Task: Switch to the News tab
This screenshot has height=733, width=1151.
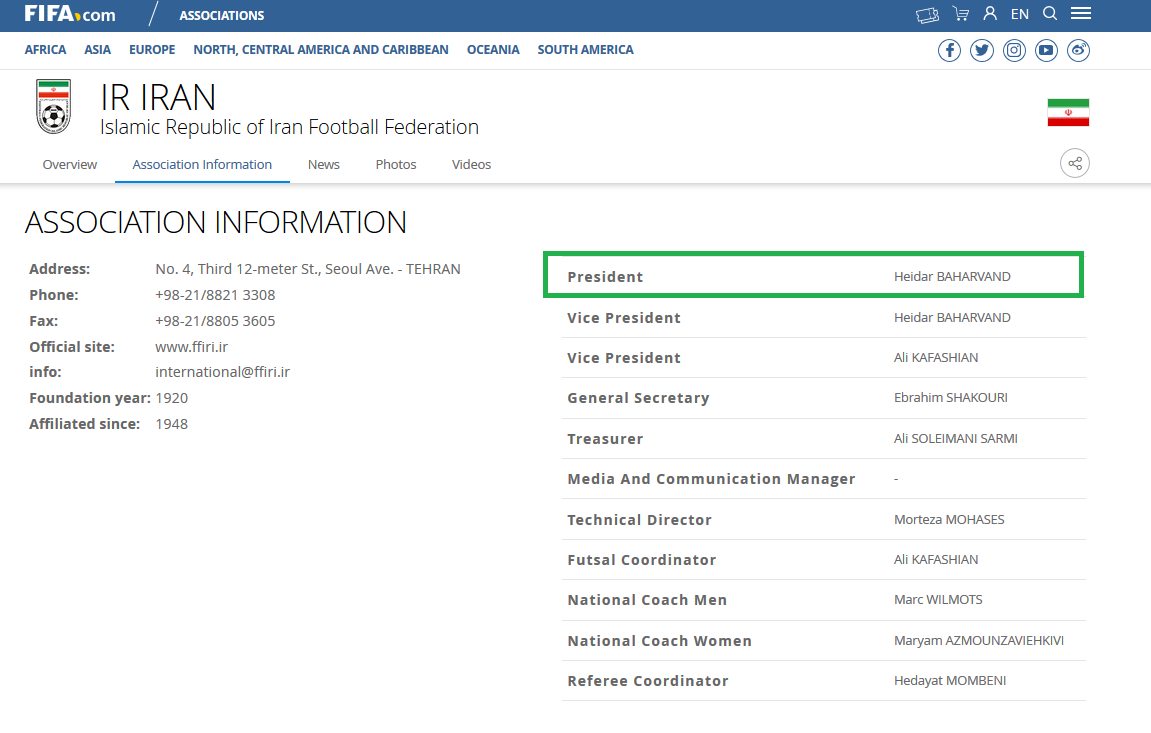Action: pos(324,164)
